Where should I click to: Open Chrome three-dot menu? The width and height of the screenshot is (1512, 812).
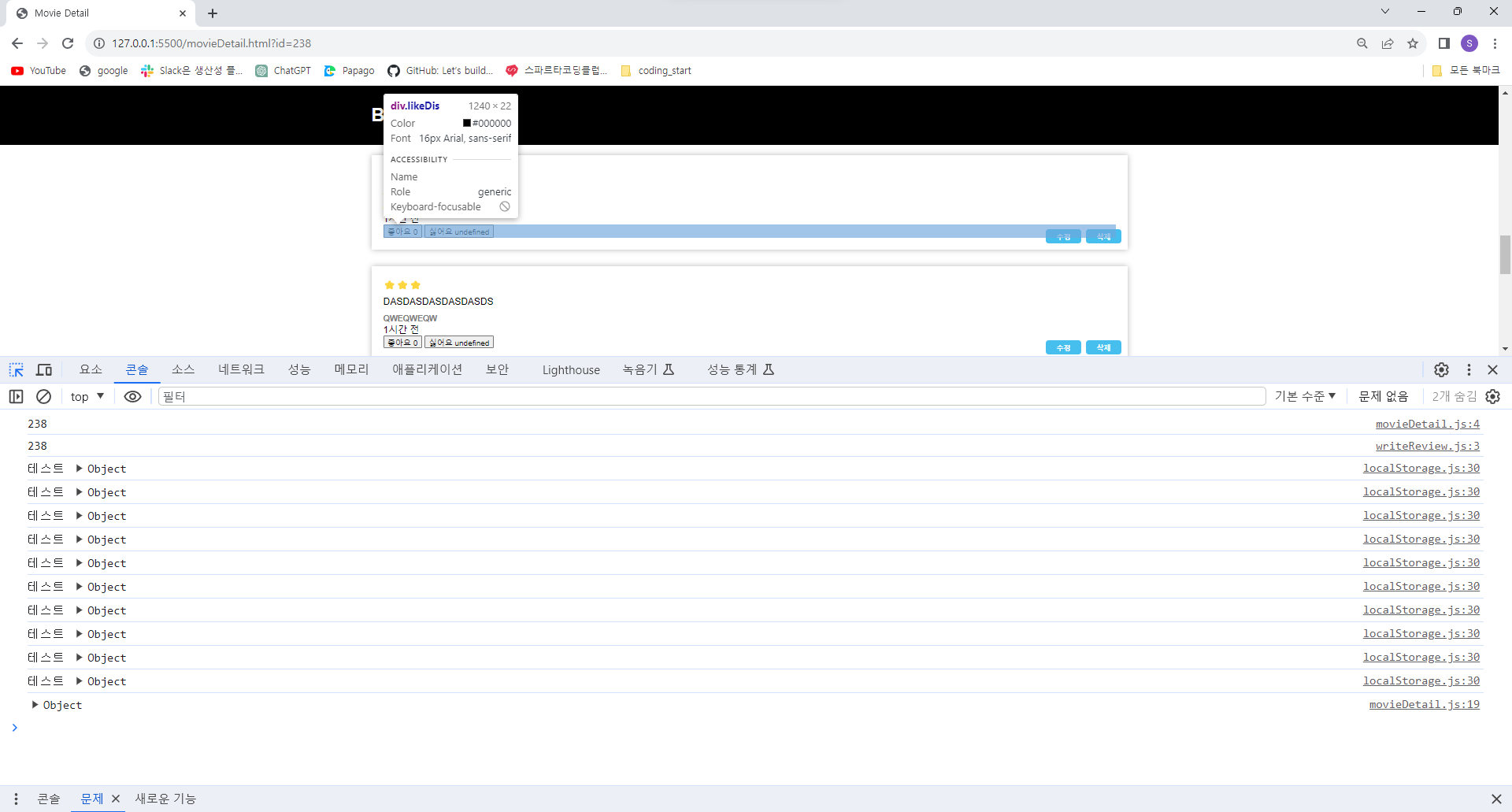tap(1495, 43)
